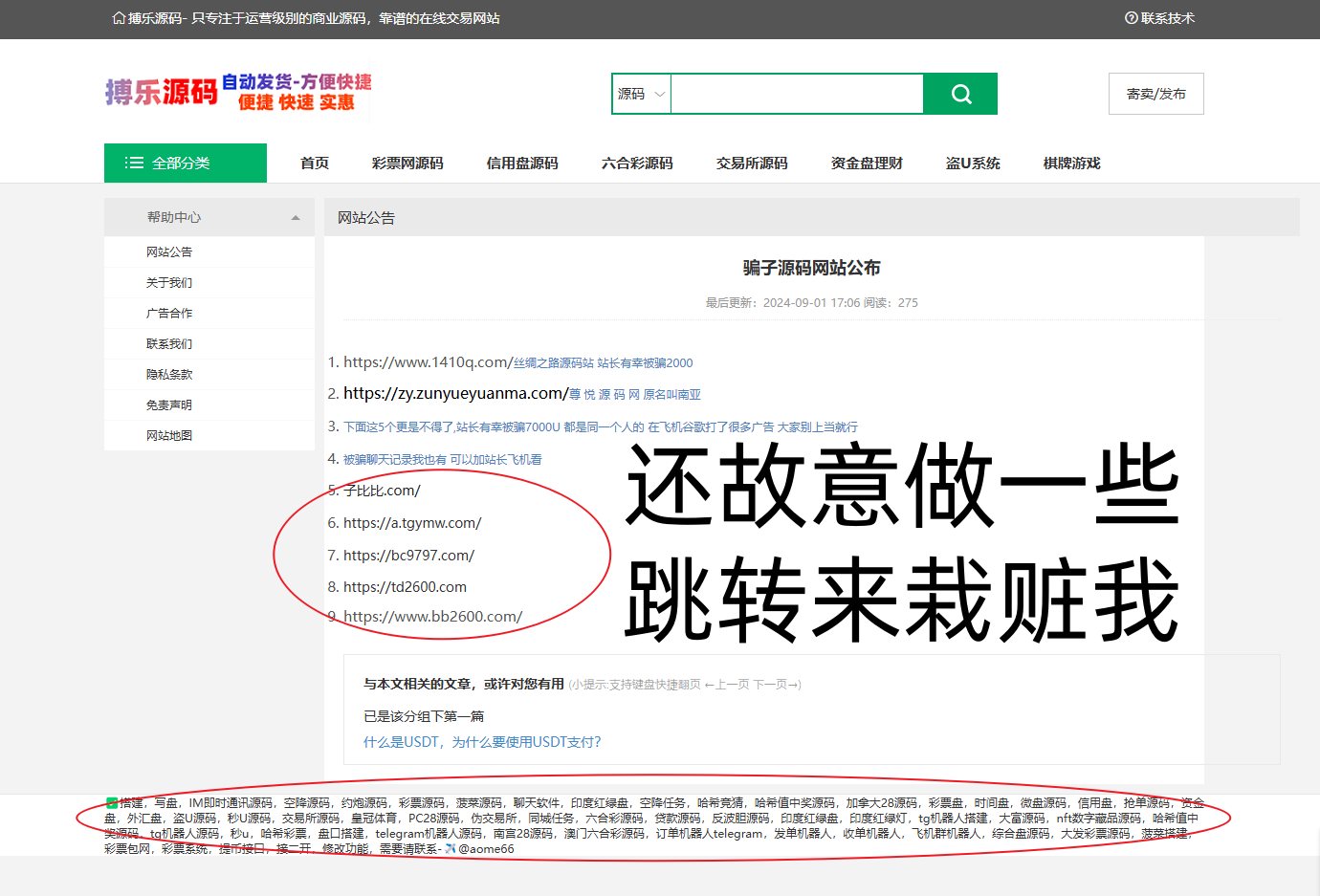Select 网站公告 in the sidebar
This screenshot has width=1320, height=896.
169,252
